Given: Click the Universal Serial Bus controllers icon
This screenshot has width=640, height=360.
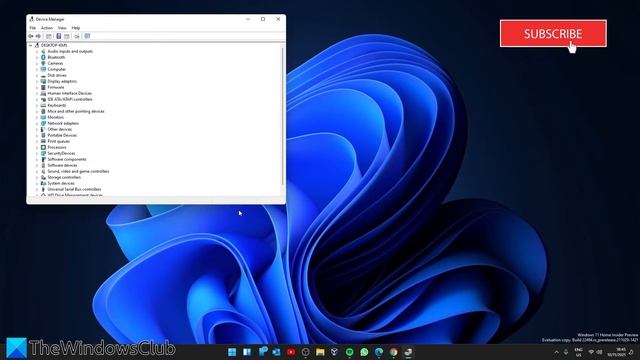Looking at the screenshot, I should click(x=43, y=189).
